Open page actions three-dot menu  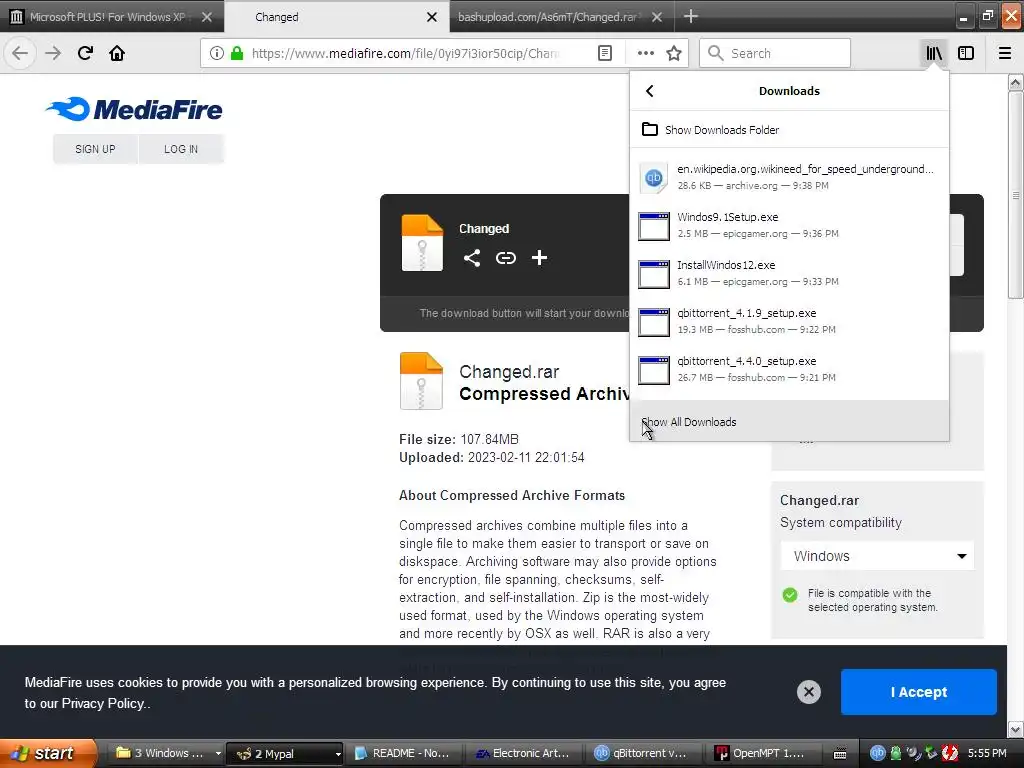[645, 53]
